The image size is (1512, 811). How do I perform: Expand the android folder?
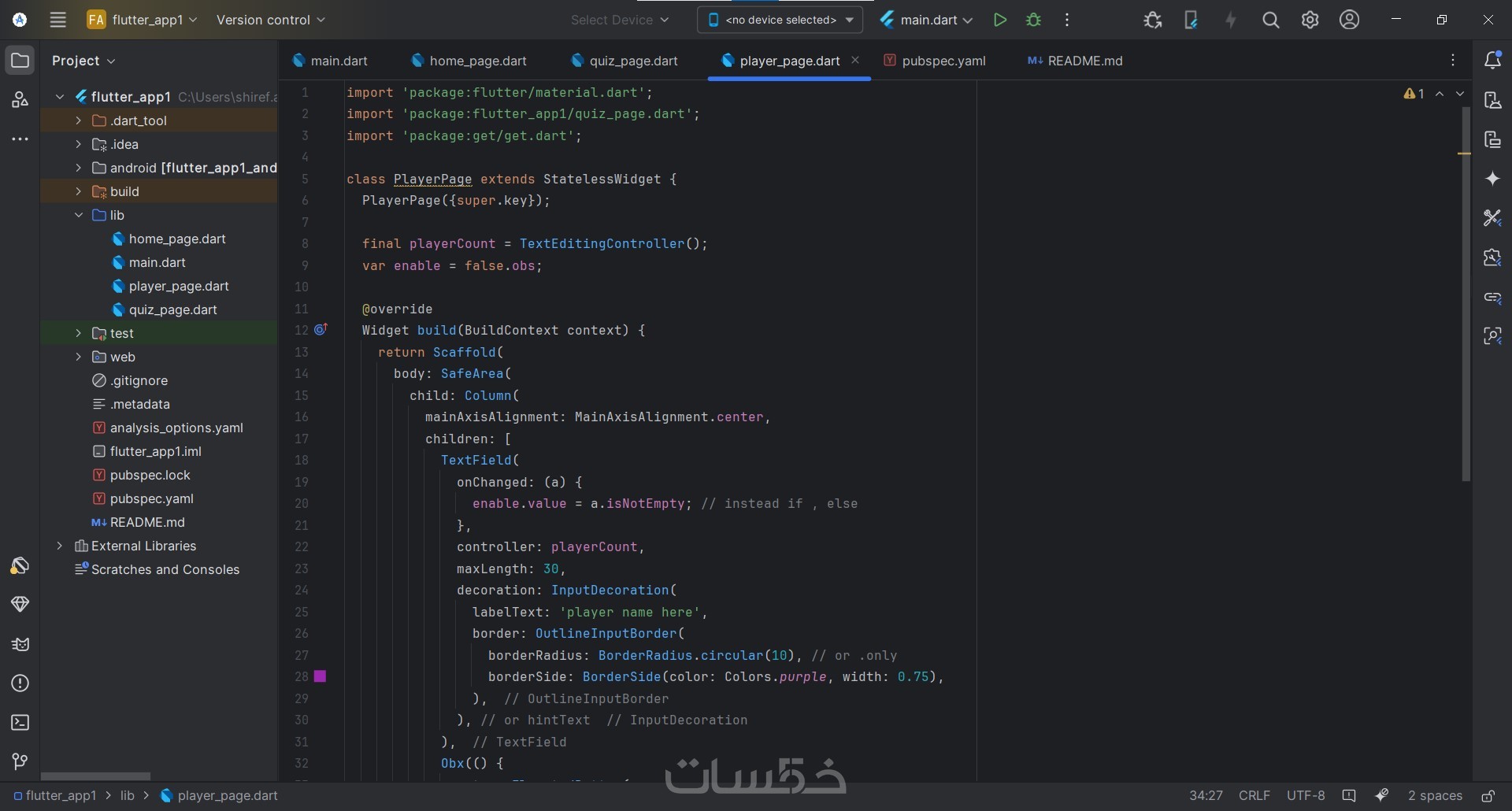[78, 168]
